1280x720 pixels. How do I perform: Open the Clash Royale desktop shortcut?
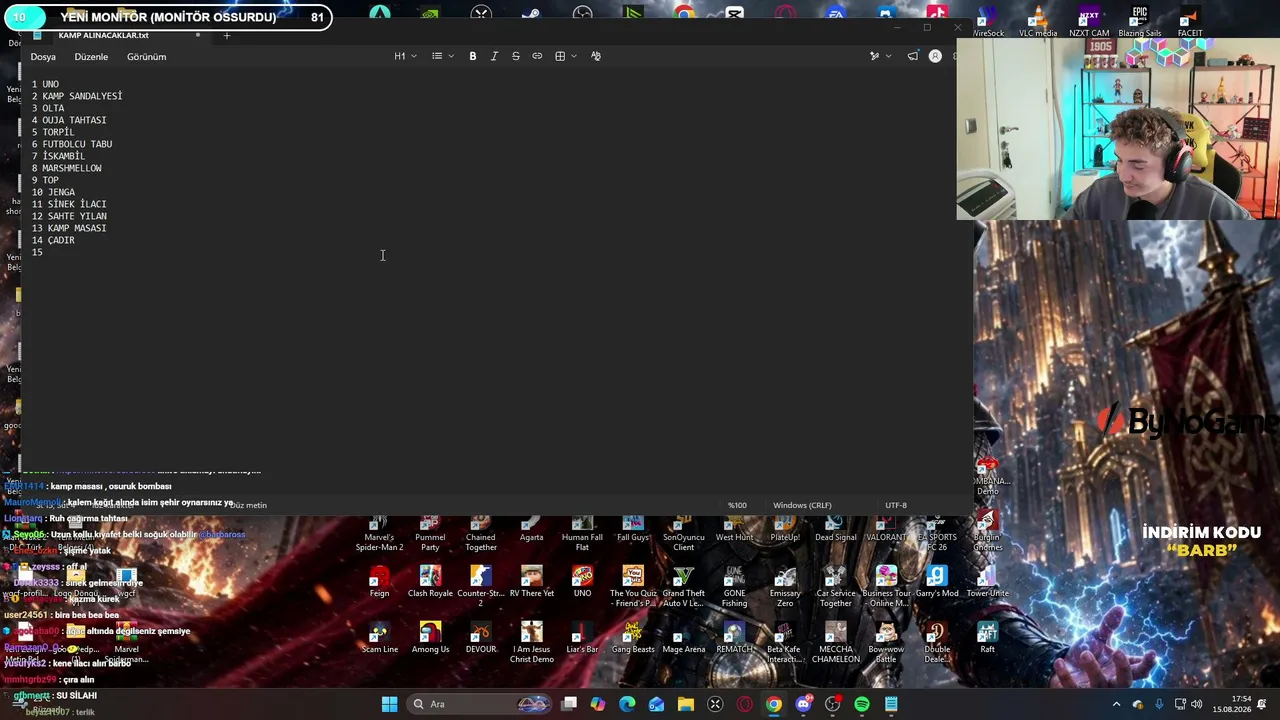[430, 581]
